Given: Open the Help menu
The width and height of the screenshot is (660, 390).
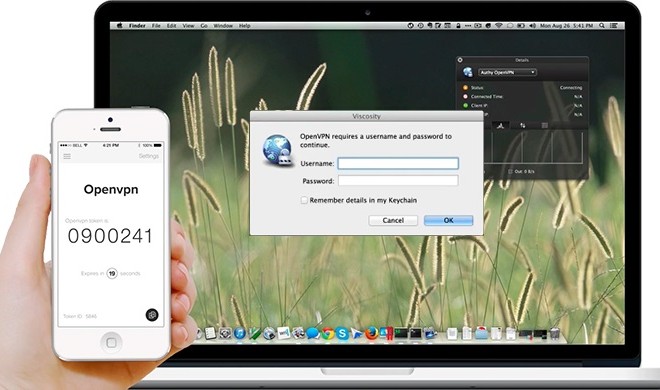Looking at the screenshot, I should click(245, 26).
